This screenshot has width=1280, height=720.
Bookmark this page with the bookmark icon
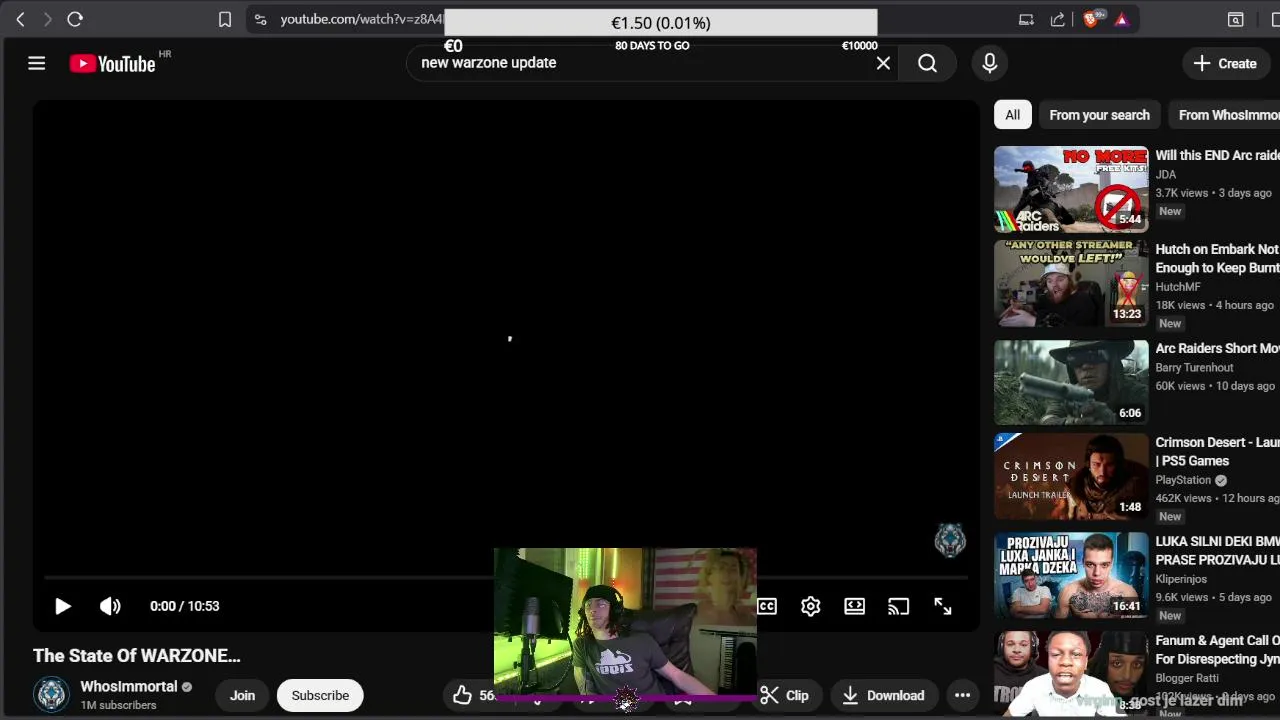click(x=225, y=19)
